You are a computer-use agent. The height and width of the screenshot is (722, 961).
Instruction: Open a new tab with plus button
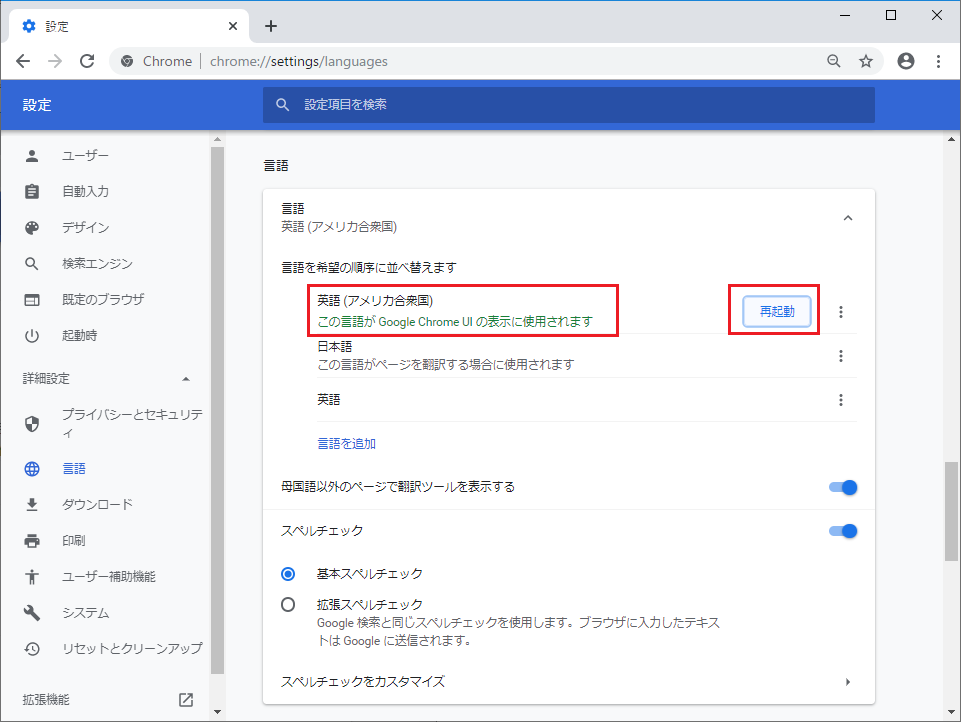[271, 26]
